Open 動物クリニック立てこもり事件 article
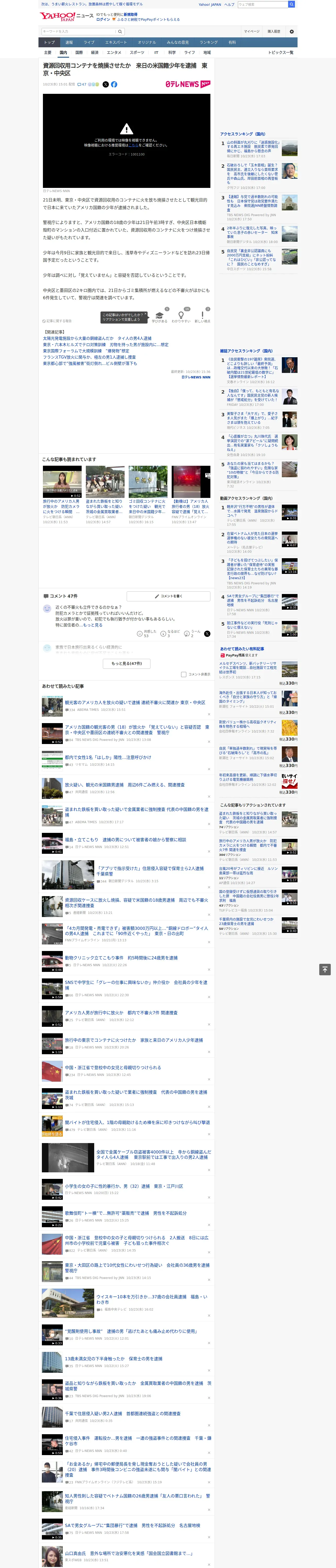 coord(121,958)
